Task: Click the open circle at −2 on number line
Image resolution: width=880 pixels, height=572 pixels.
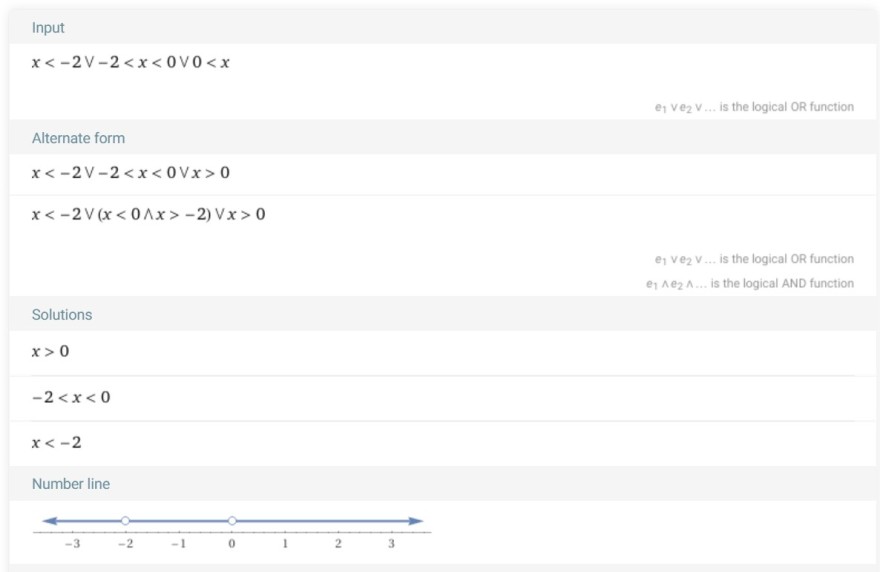Action: [125, 521]
